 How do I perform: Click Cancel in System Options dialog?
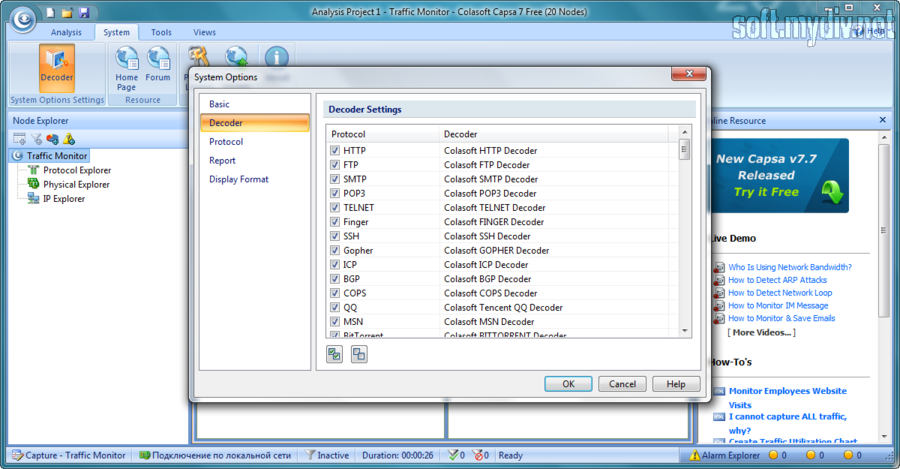[x=622, y=384]
